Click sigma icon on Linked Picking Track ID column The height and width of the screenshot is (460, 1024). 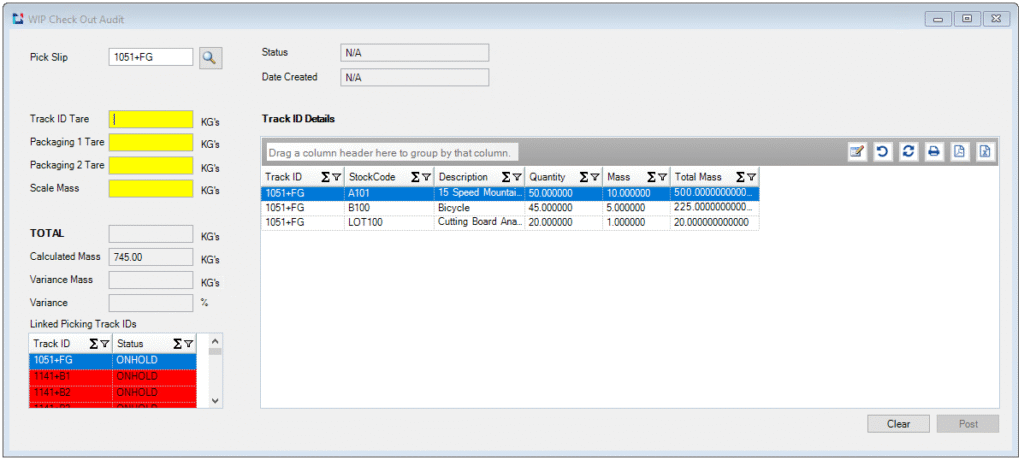tap(93, 344)
